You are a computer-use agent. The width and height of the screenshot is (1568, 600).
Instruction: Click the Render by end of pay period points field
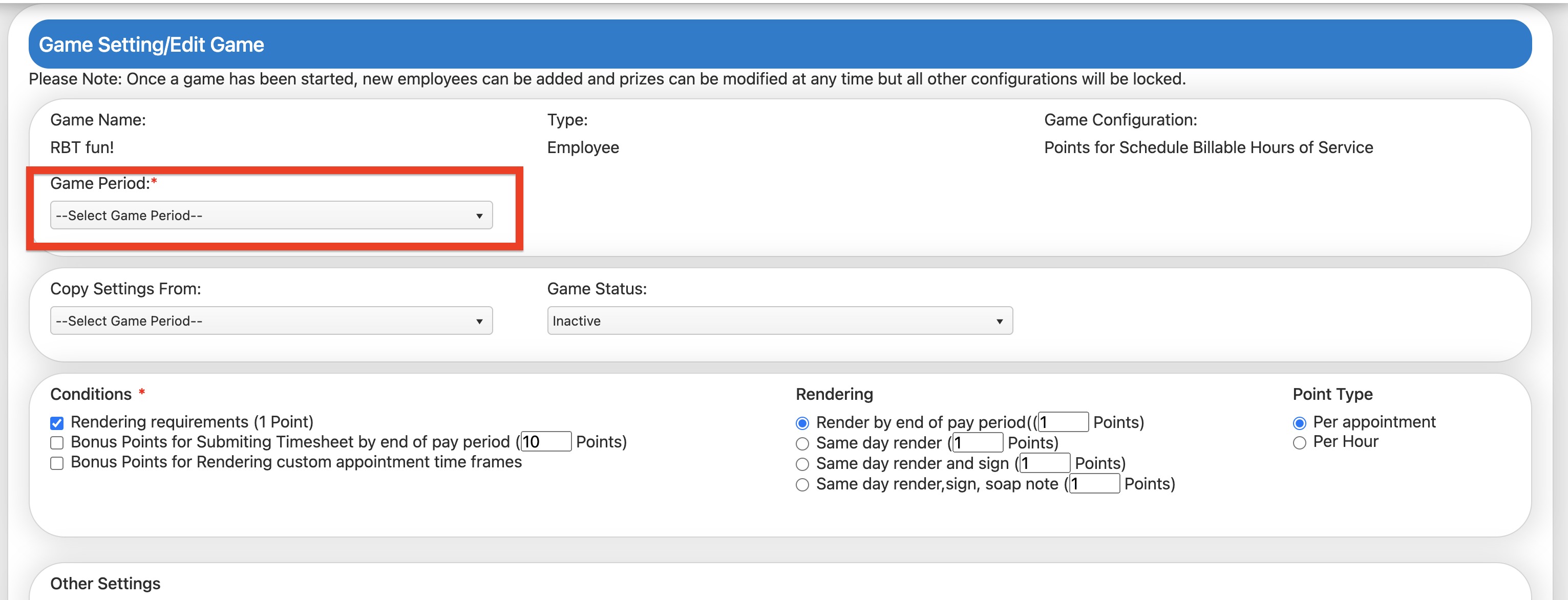tap(1063, 422)
